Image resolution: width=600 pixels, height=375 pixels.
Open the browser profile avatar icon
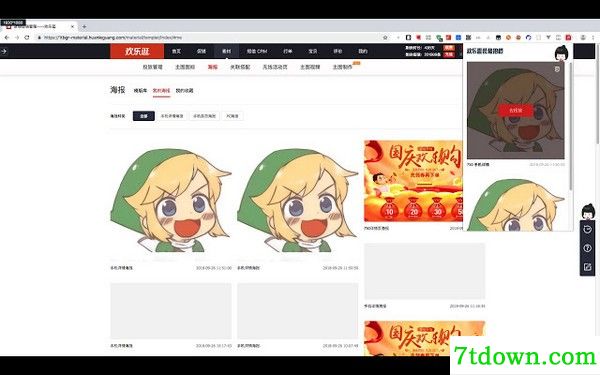583,38
